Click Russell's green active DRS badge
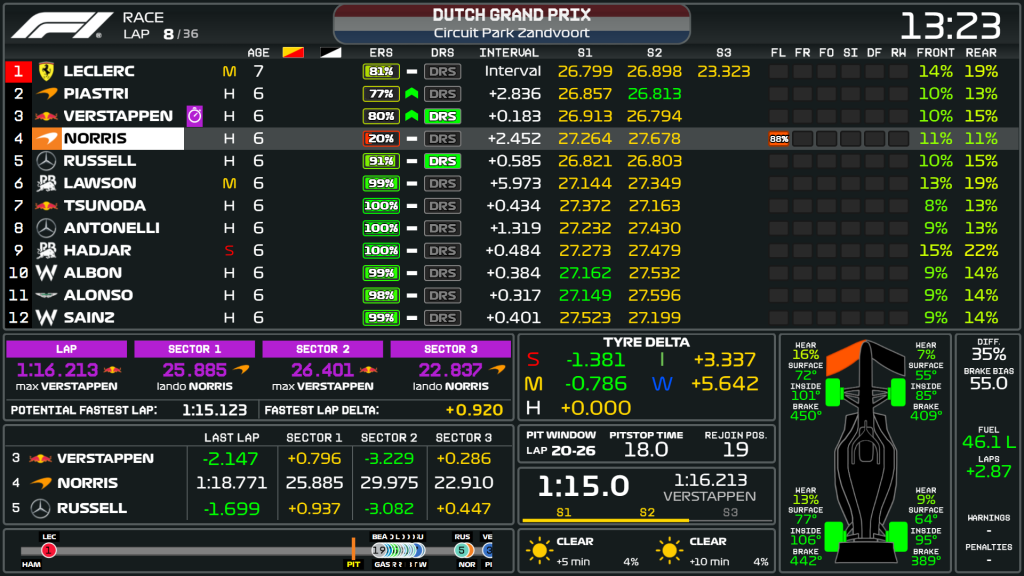 click(443, 161)
